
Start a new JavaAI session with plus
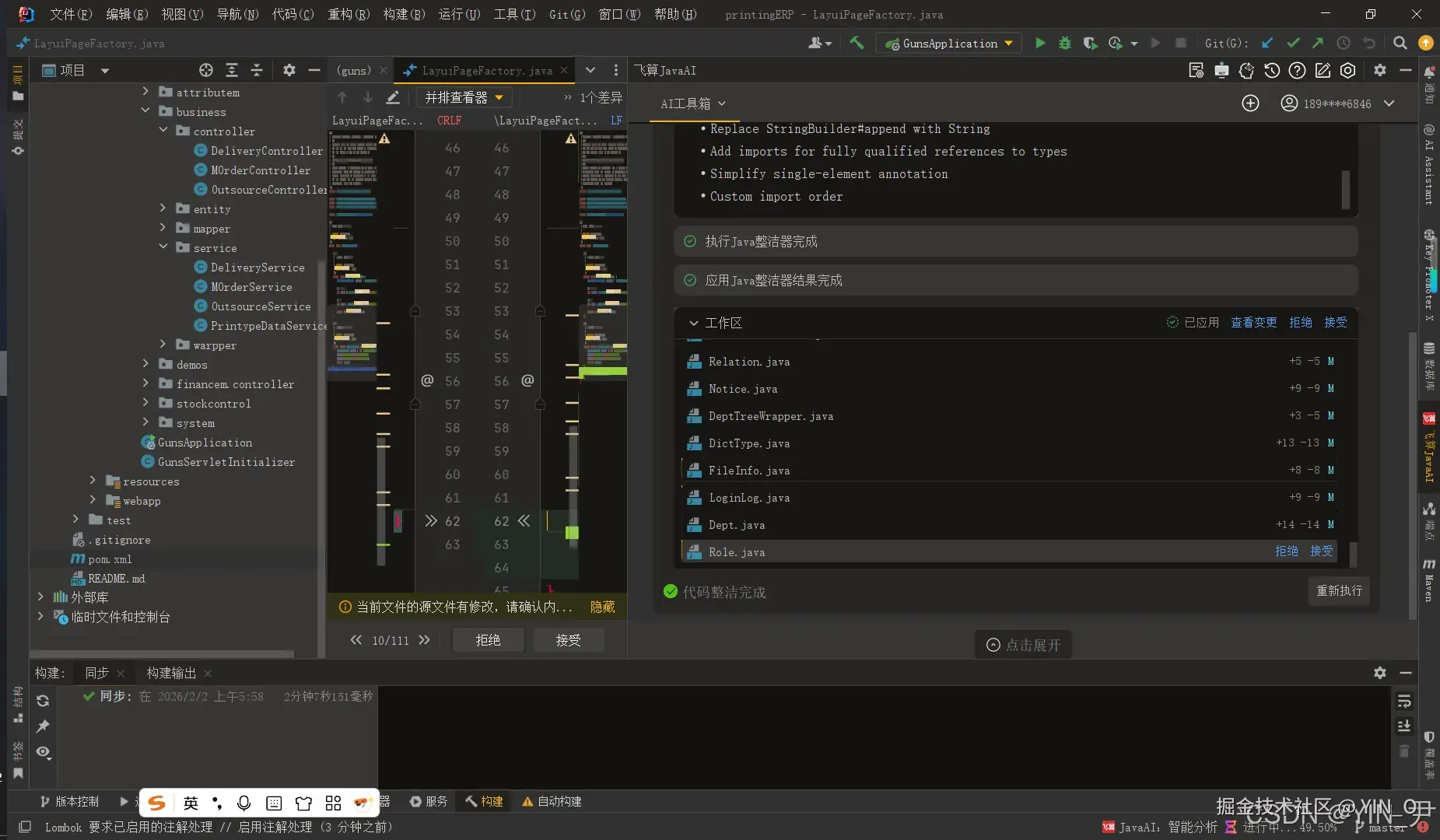click(x=1250, y=103)
